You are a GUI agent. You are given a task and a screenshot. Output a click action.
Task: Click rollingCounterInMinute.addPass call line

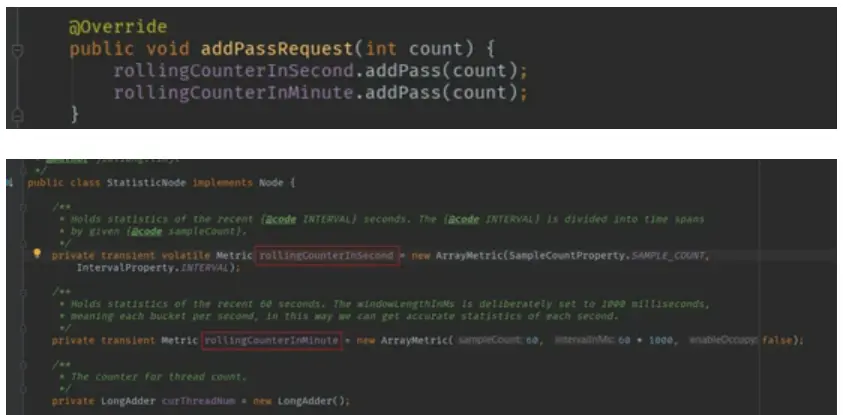coord(319,93)
